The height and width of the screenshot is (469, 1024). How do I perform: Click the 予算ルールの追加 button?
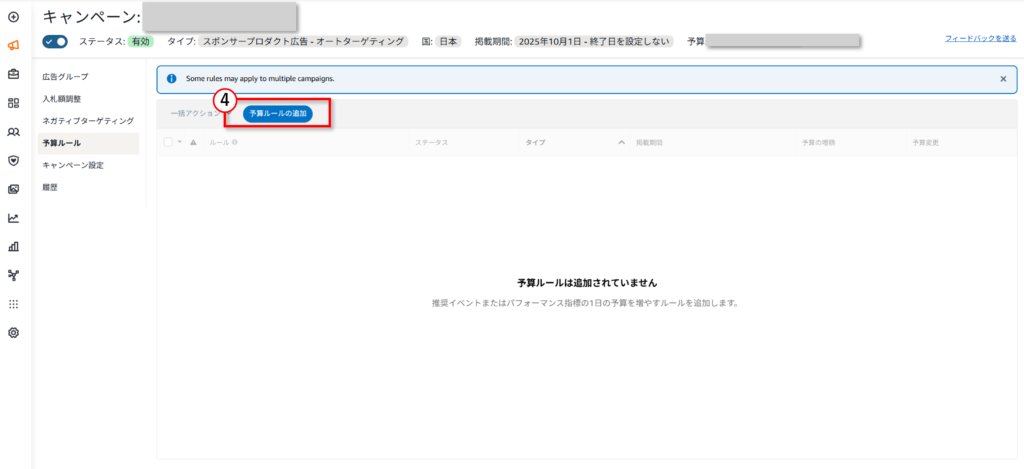click(278, 114)
